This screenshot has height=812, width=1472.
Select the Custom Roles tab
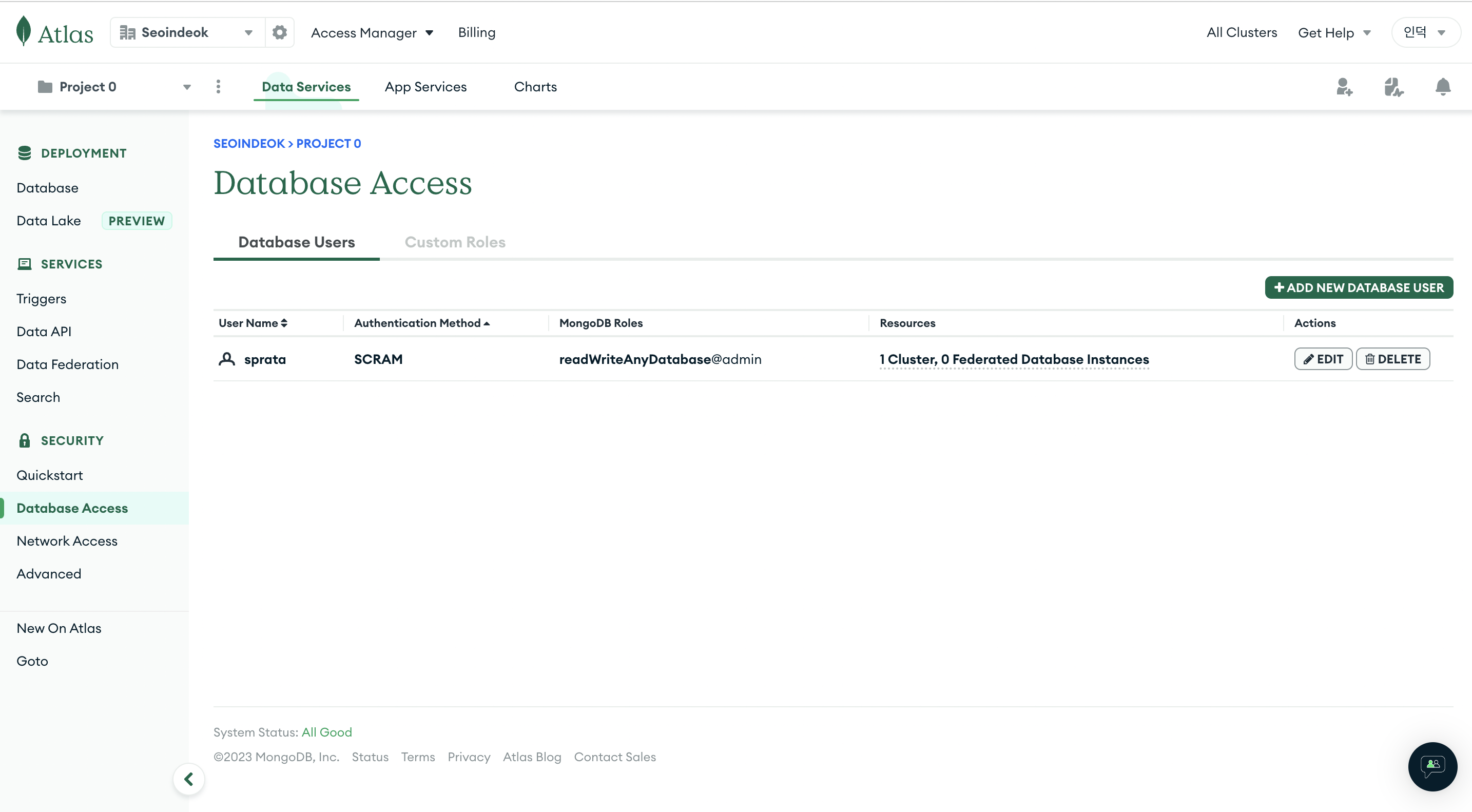click(x=455, y=242)
